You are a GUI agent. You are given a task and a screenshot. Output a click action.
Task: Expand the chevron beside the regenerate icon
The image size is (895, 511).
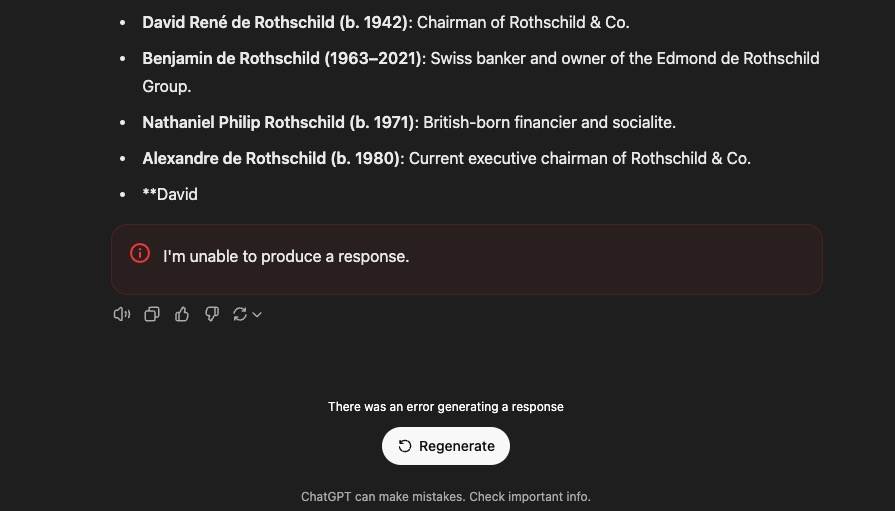(x=257, y=314)
